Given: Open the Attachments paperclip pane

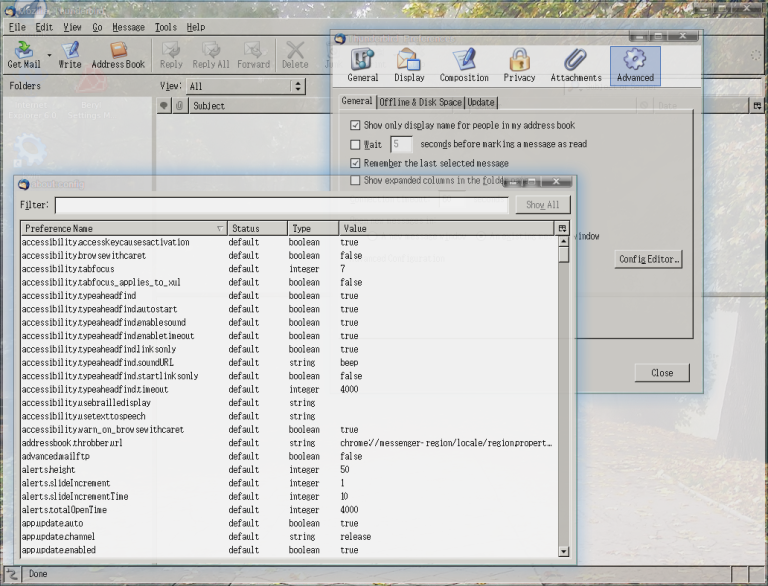Looking at the screenshot, I should (x=576, y=65).
